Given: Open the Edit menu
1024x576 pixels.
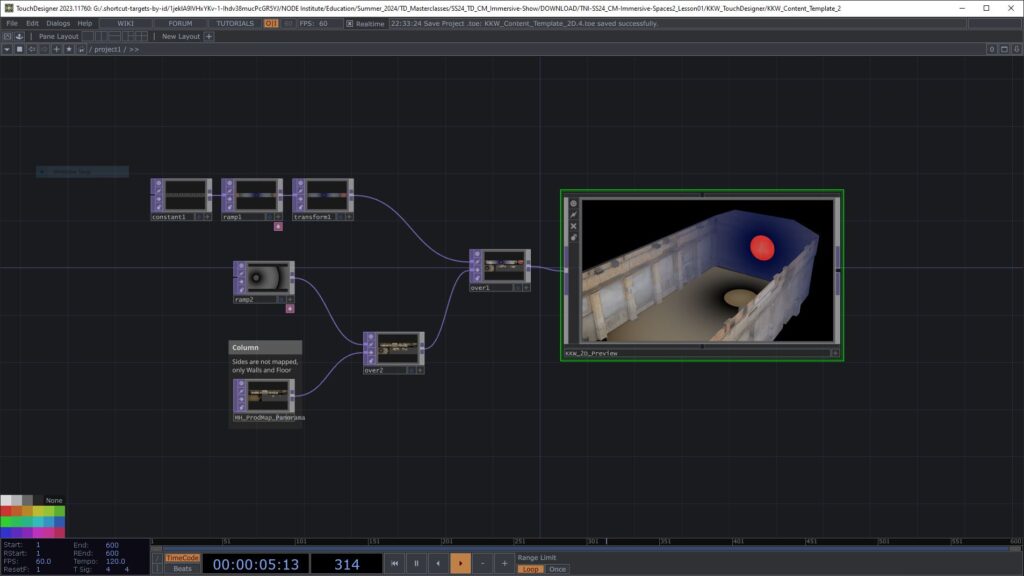Looking at the screenshot, I should [33, 23].
